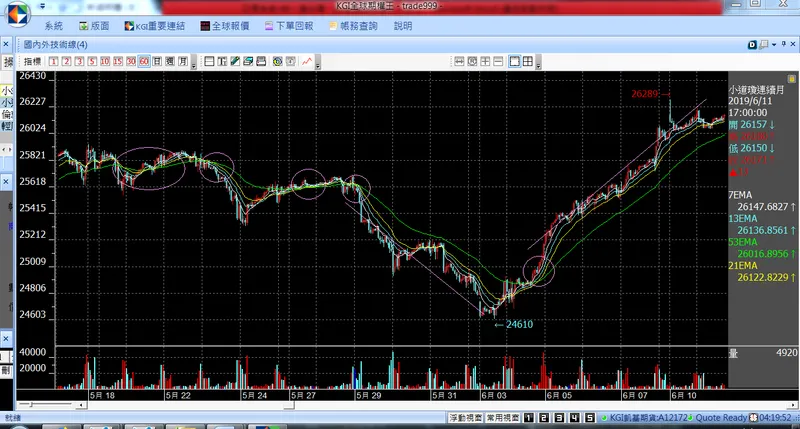The width and height of the screenshot is (800, 429).
Task: Click the scrollbar right arrow
Action: pyautogui.click(x=793, y=406)
